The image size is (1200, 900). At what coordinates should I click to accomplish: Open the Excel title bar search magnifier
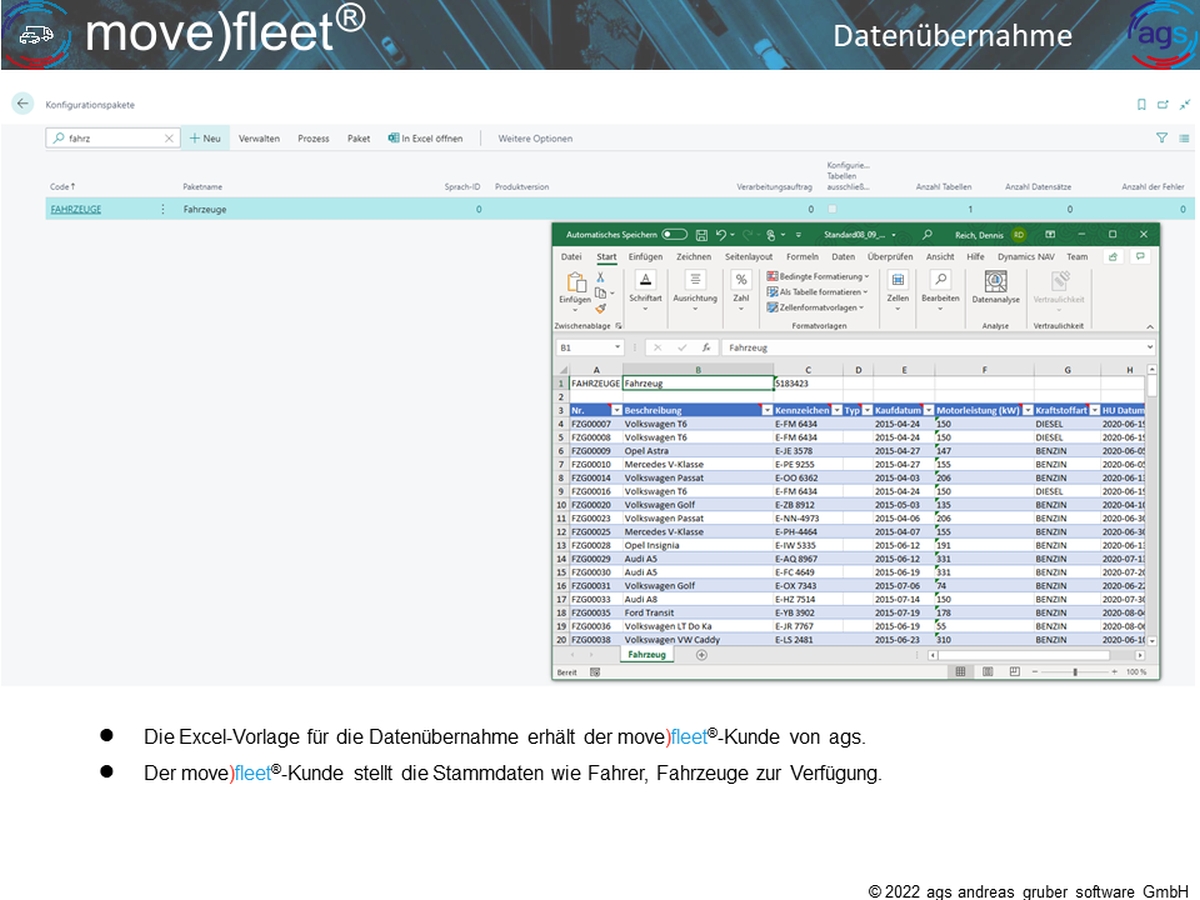point(928,235)
